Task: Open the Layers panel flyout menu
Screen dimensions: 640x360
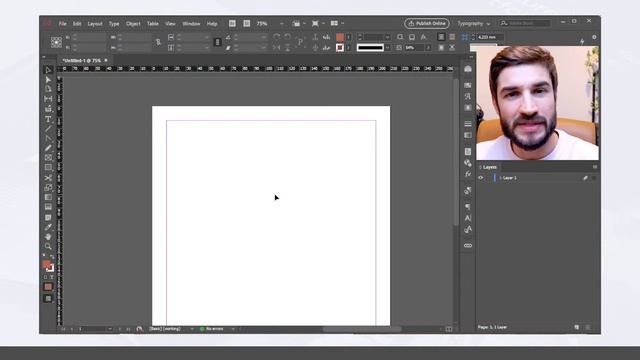Action: tap(595, 167)
